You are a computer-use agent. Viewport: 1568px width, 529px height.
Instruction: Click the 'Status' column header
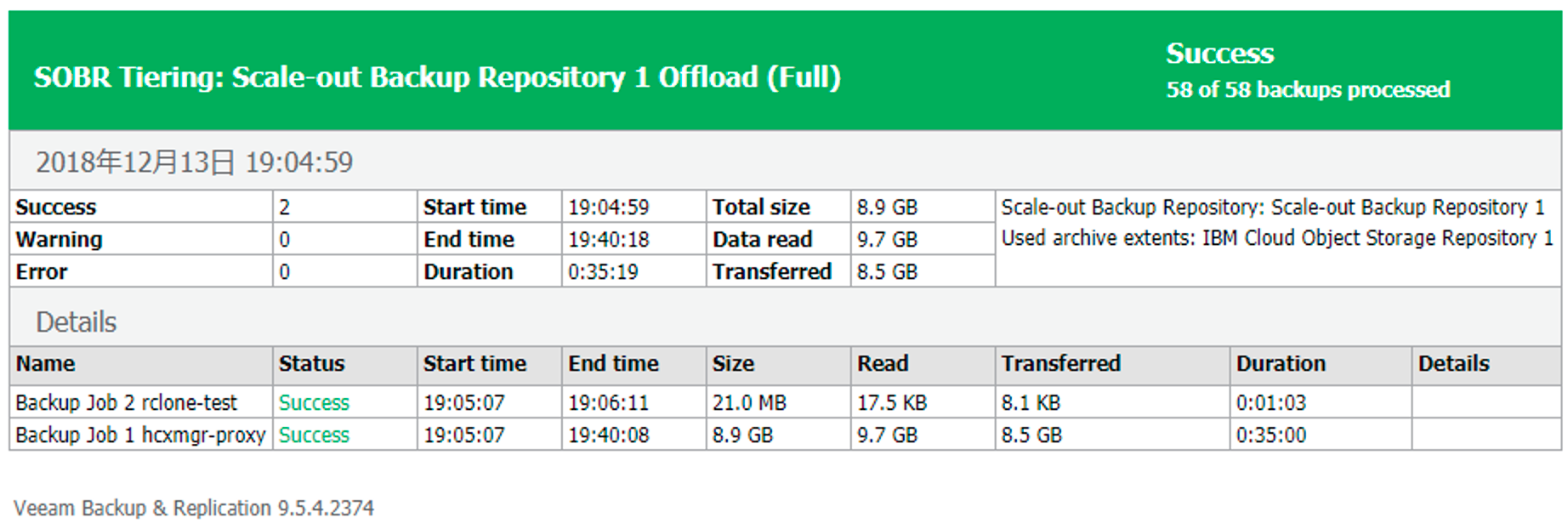pos(311,364)
